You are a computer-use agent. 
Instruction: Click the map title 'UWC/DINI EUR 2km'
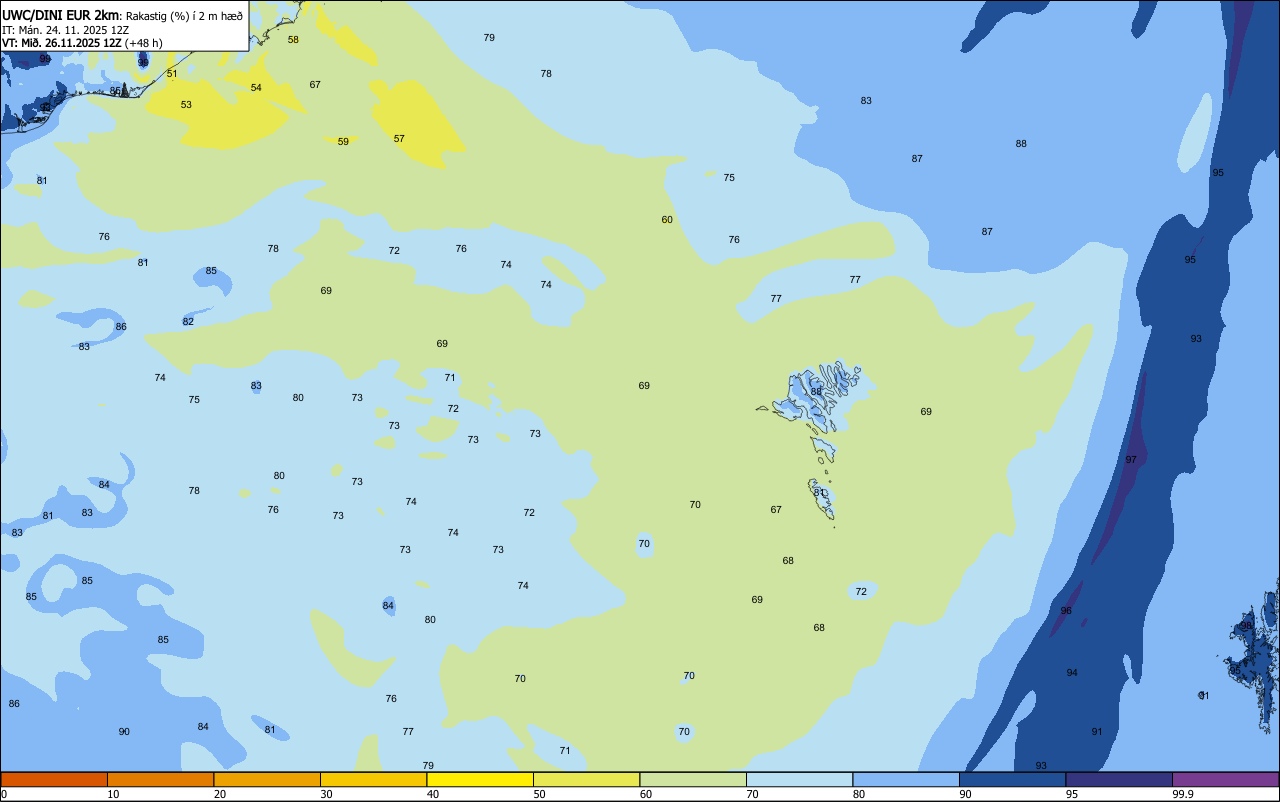tap(60, 15)
